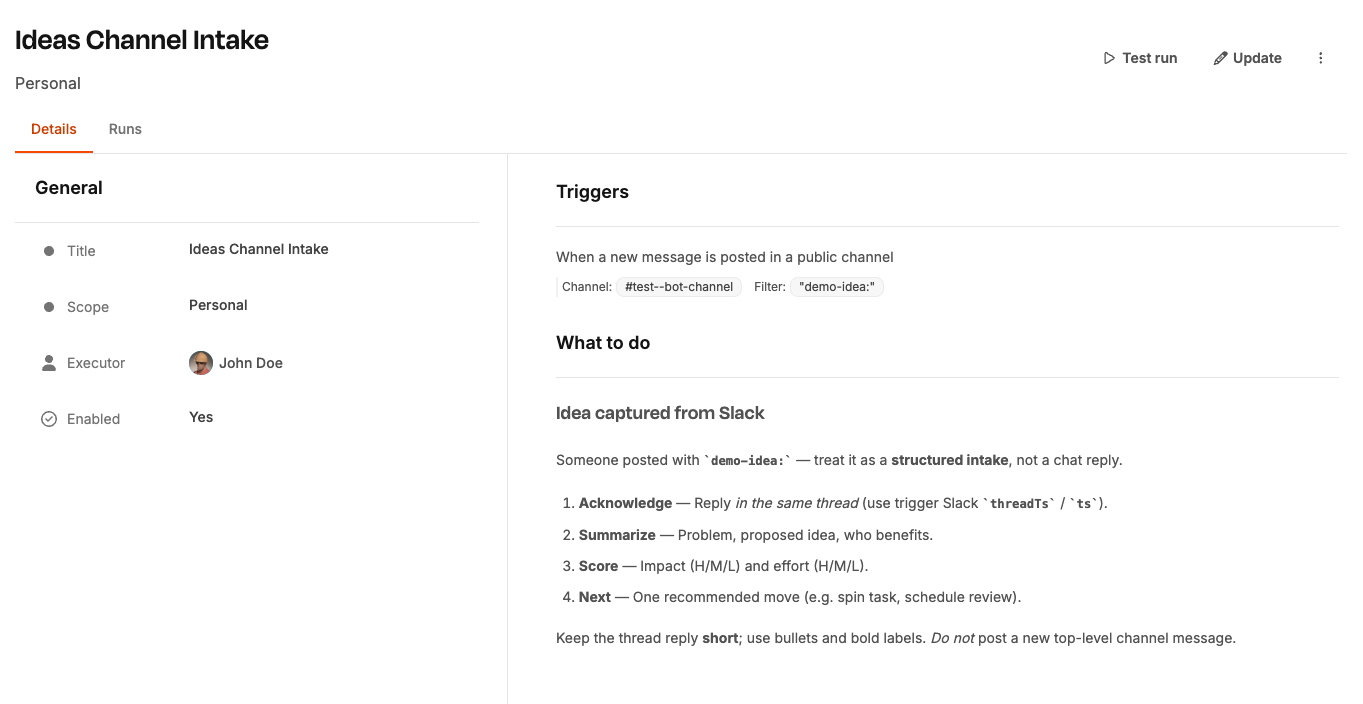Viewport: 1363px width, 704px height.
Task: Click the Title bullet dot icon
Action: [49, 251]
